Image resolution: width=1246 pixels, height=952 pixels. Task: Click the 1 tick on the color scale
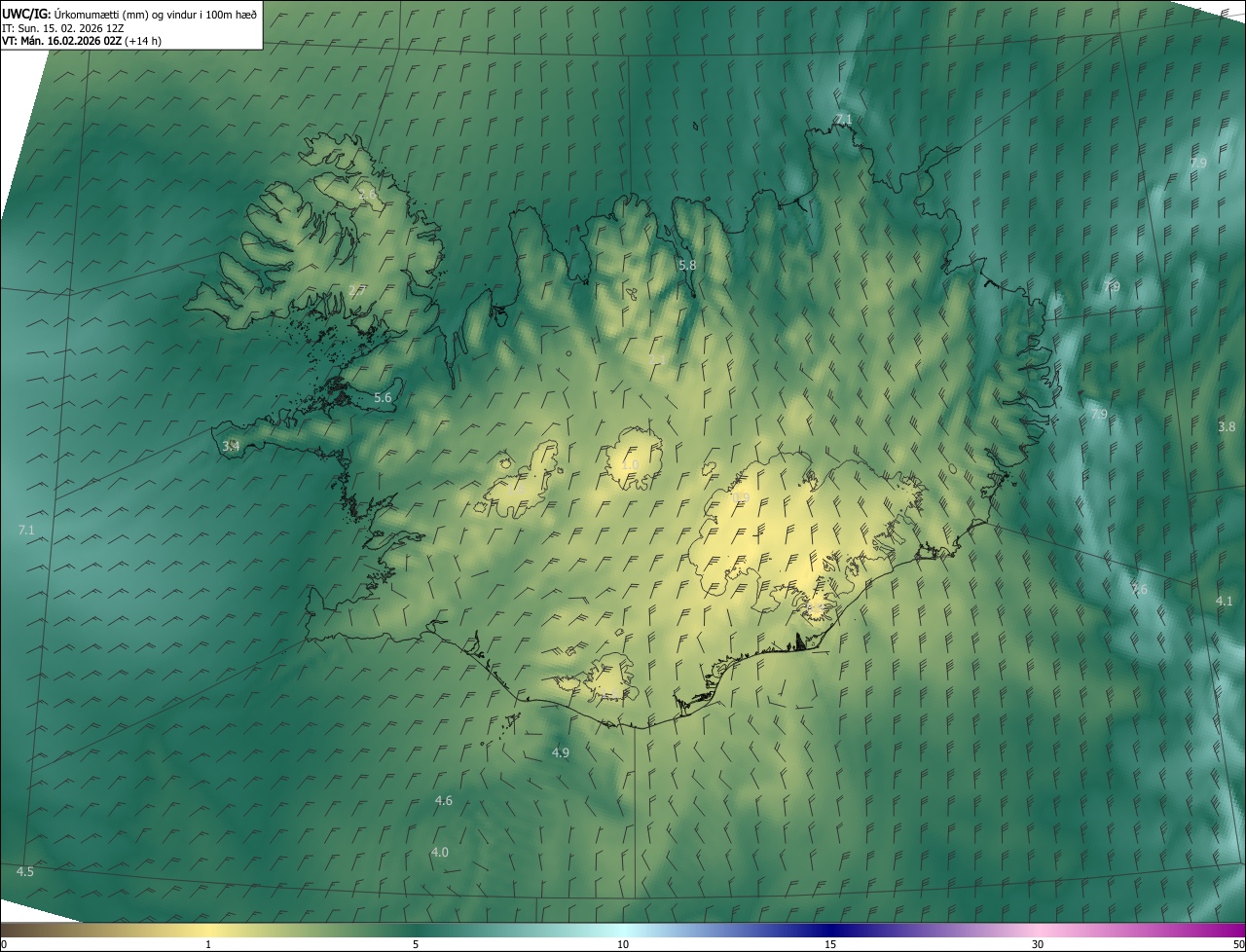click(x=208, y=944)
